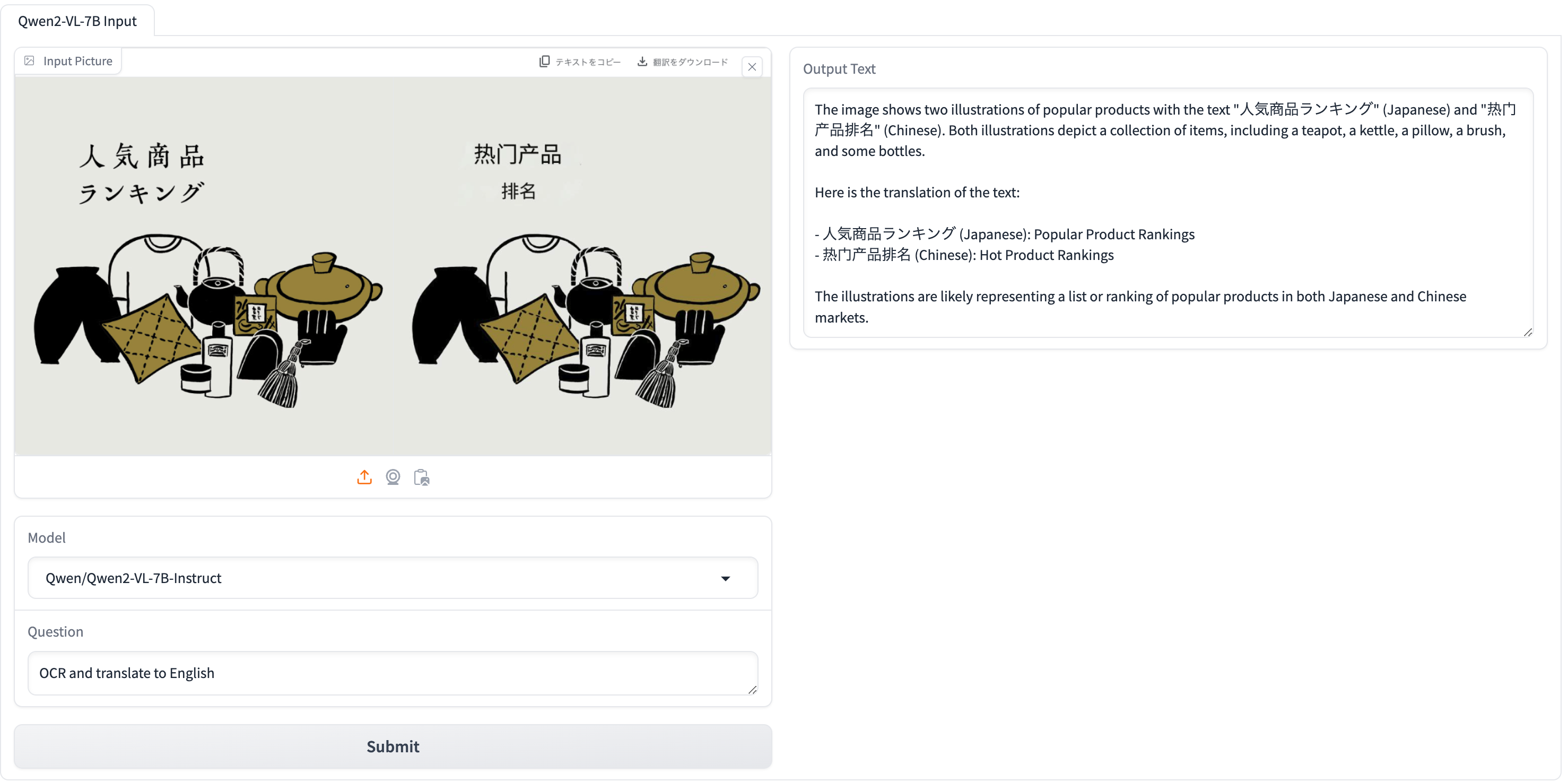Click the Input Picture label icon
1568x782 pixels.
[29, 61]
